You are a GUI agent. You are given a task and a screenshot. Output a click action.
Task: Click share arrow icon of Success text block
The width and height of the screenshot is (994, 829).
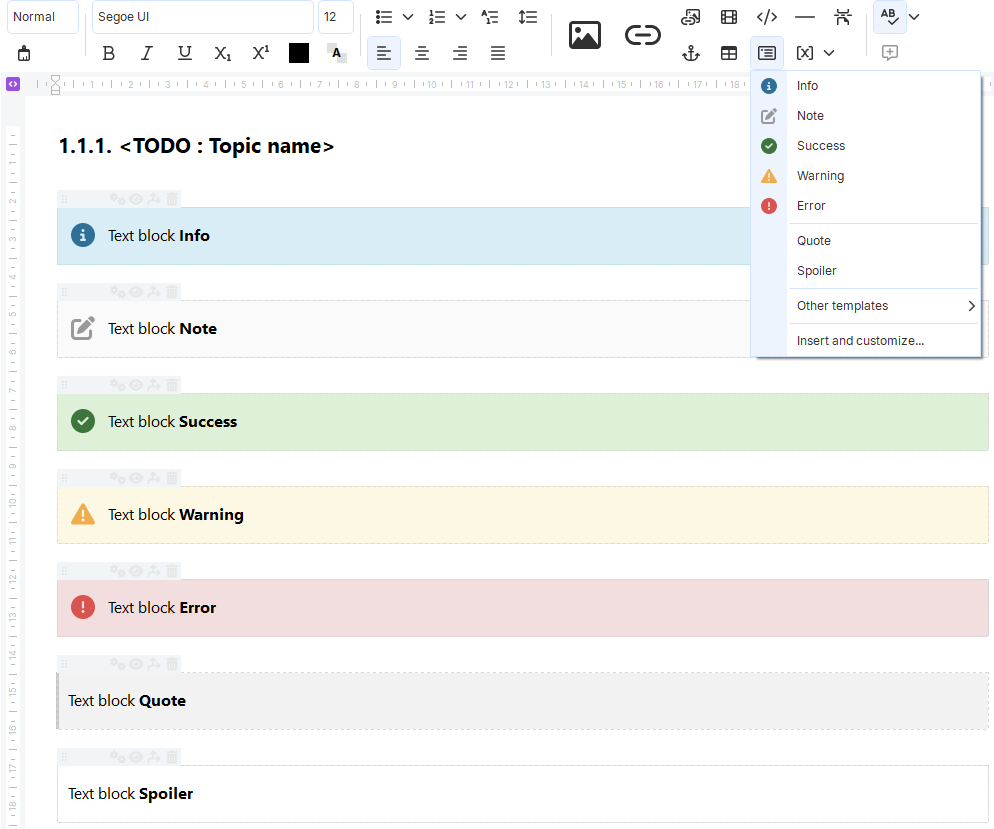click(154, 385)
